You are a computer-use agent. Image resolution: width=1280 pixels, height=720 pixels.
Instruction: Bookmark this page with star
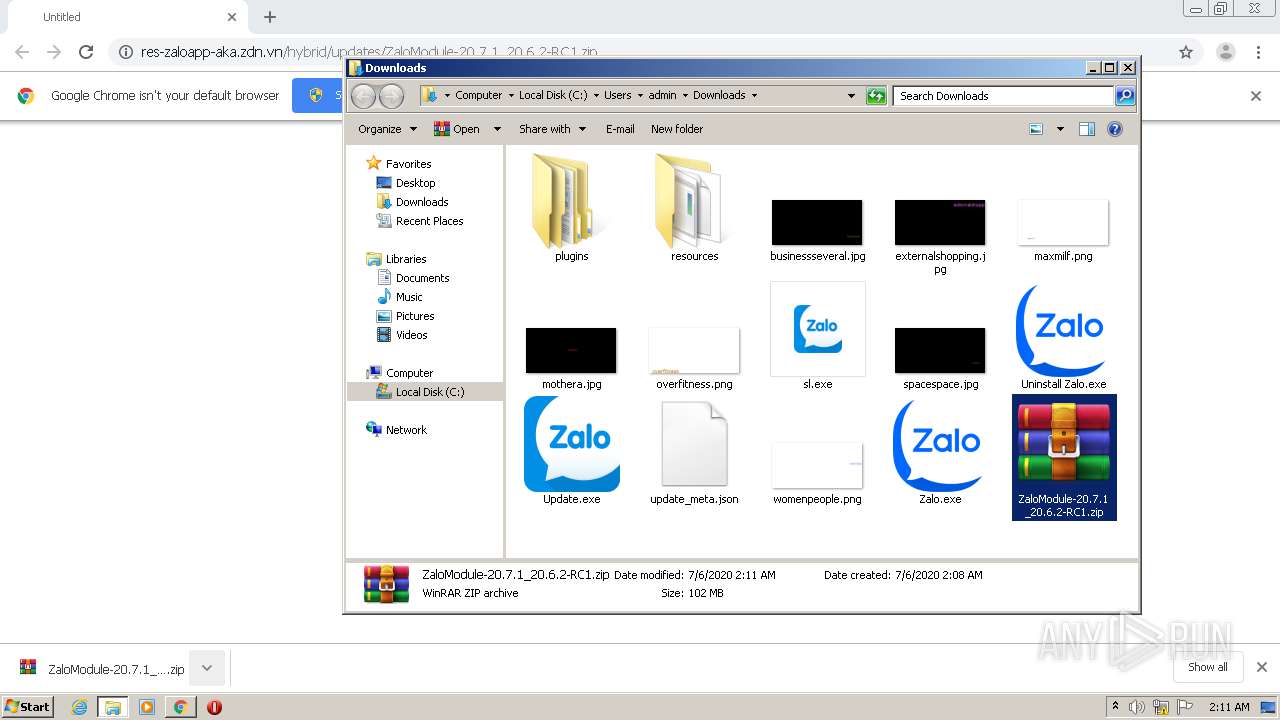point(1186,52)
